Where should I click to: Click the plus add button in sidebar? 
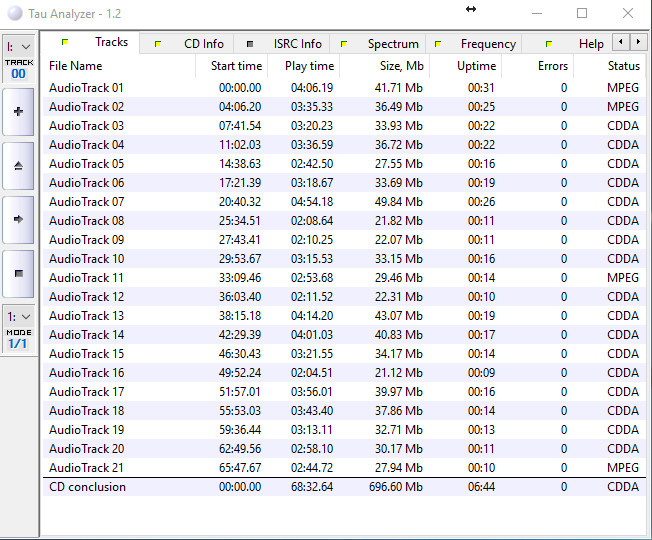[18, 111]
